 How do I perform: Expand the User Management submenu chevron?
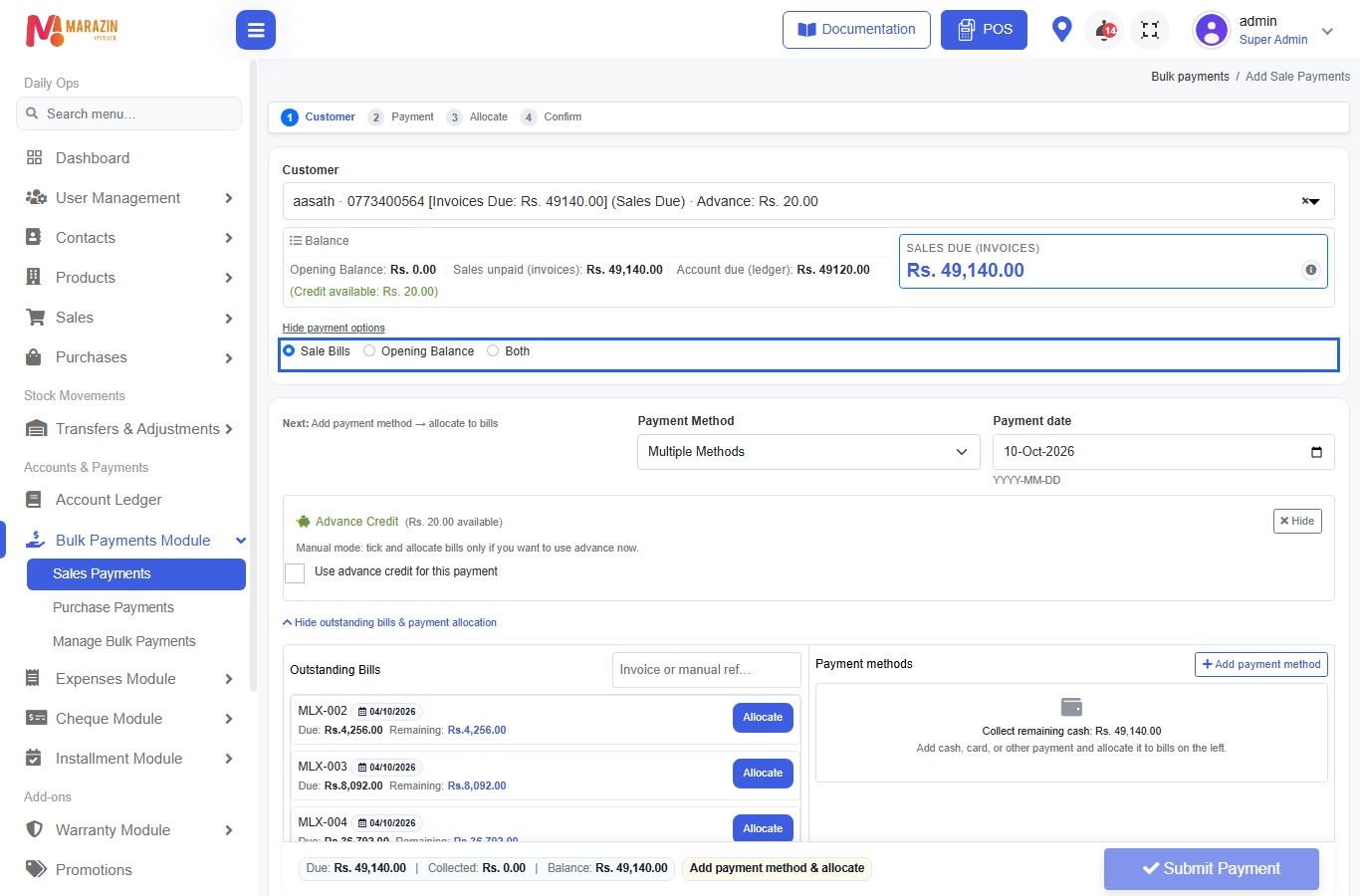(229, 198)
